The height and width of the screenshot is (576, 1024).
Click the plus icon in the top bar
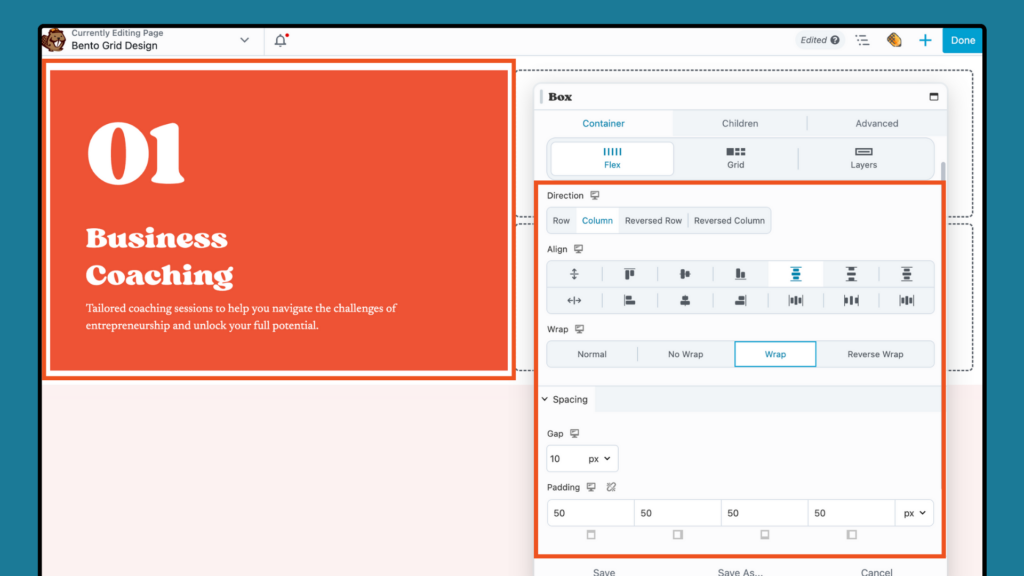tap(925, 40)
